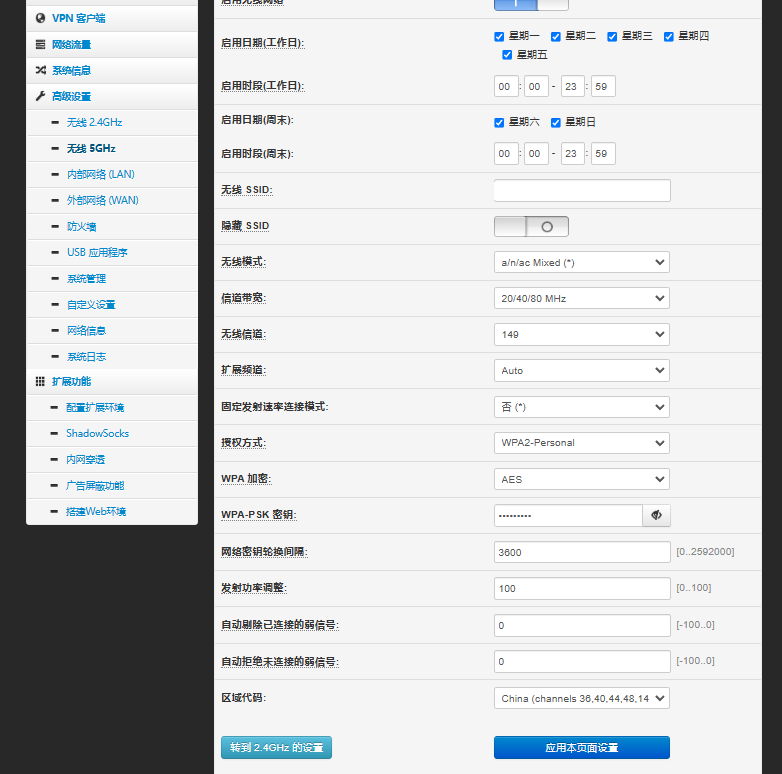Select the 区域代码 China dropdown
This screenshot has height=774, width=782.
pos(581,698)
